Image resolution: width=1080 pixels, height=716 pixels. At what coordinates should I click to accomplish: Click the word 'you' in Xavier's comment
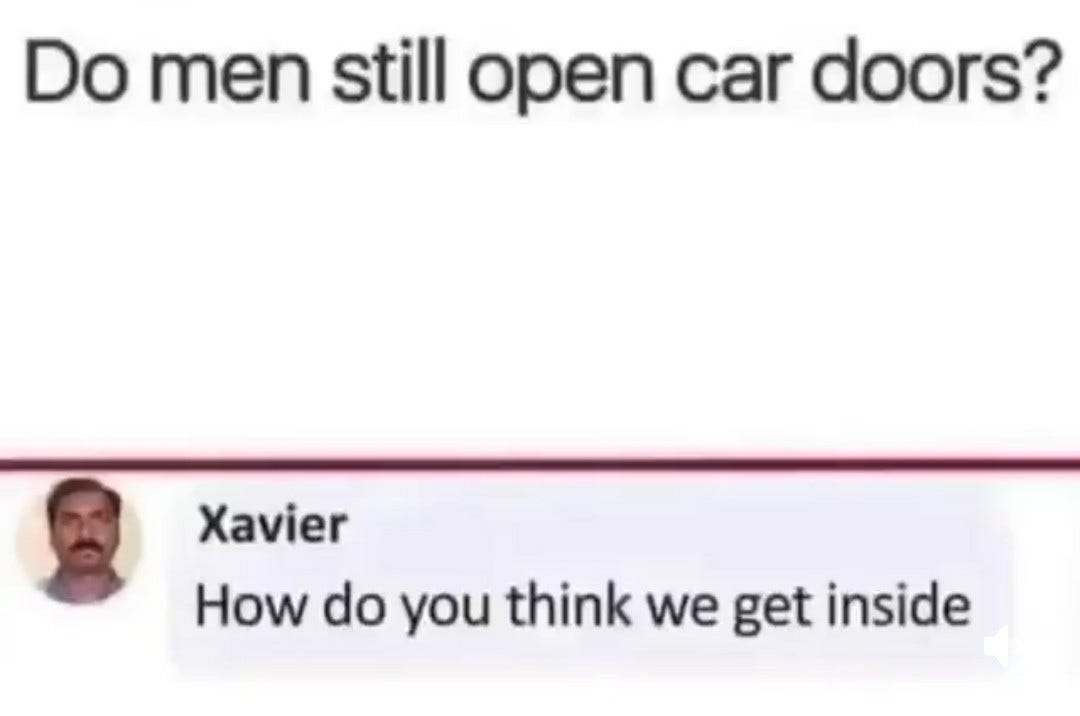pos(445,611)
